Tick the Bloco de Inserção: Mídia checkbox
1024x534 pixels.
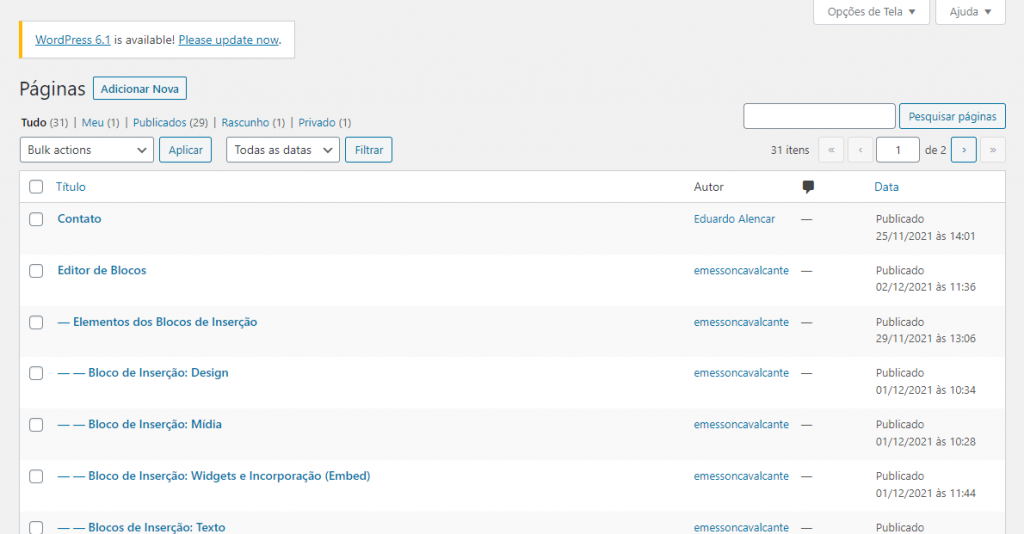coord(36,424)
